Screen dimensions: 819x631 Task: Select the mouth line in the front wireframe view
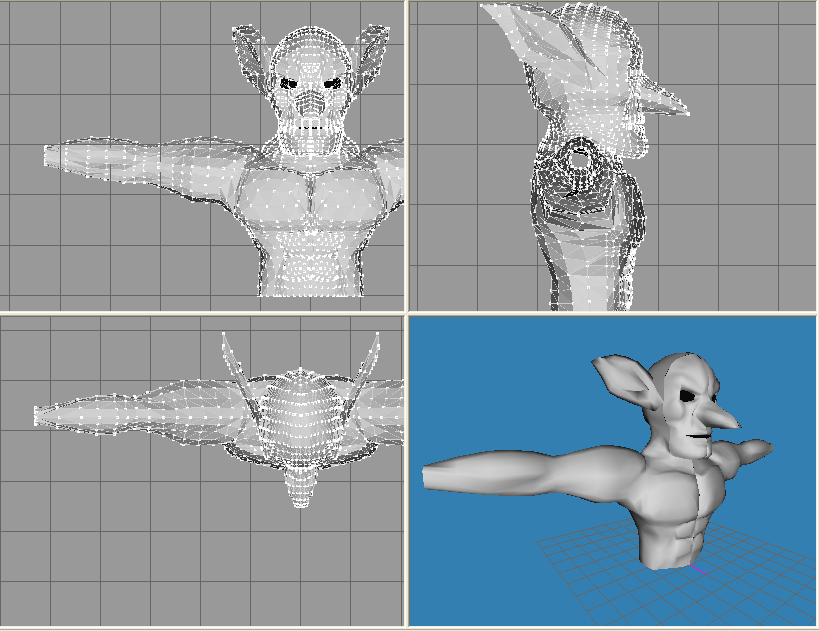pyautogui.click(x=310, y=127)
